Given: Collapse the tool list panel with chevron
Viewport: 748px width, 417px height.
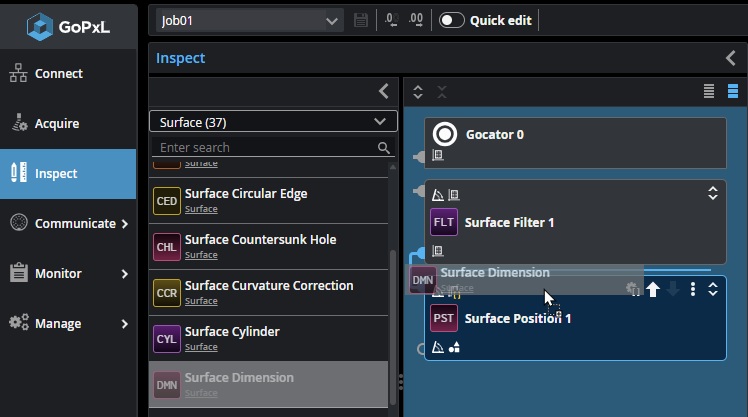Looking at the screenshot, I should (384, 91).
